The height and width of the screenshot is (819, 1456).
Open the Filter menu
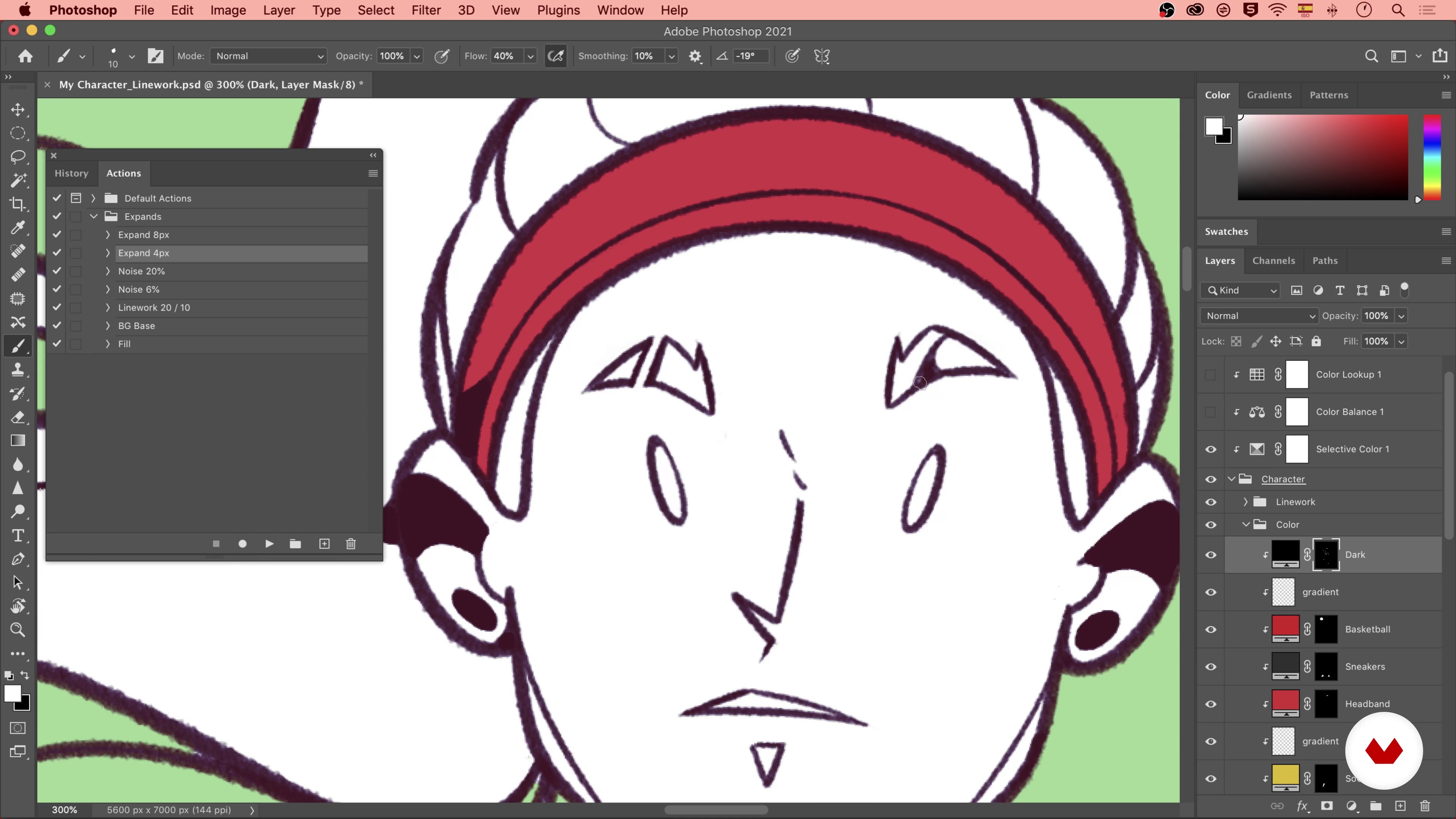425,10
